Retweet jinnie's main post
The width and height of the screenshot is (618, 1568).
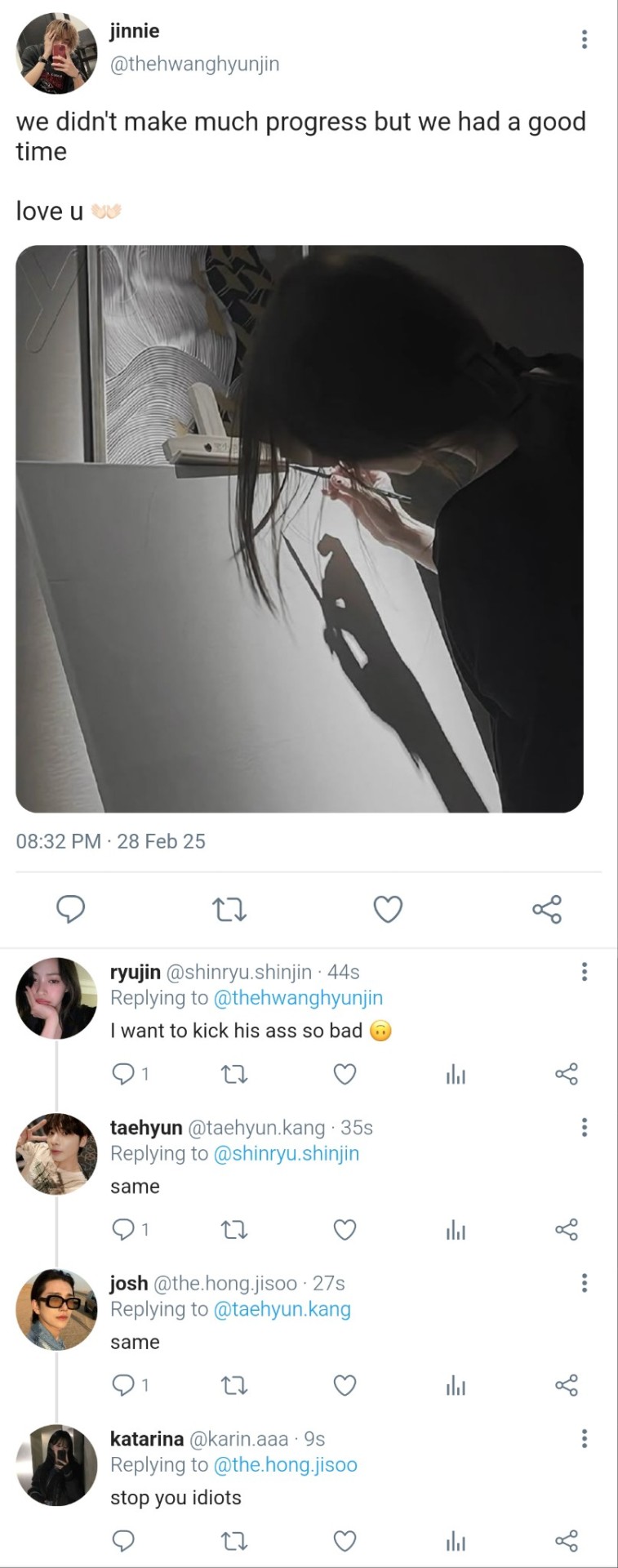tap(229, 909)
